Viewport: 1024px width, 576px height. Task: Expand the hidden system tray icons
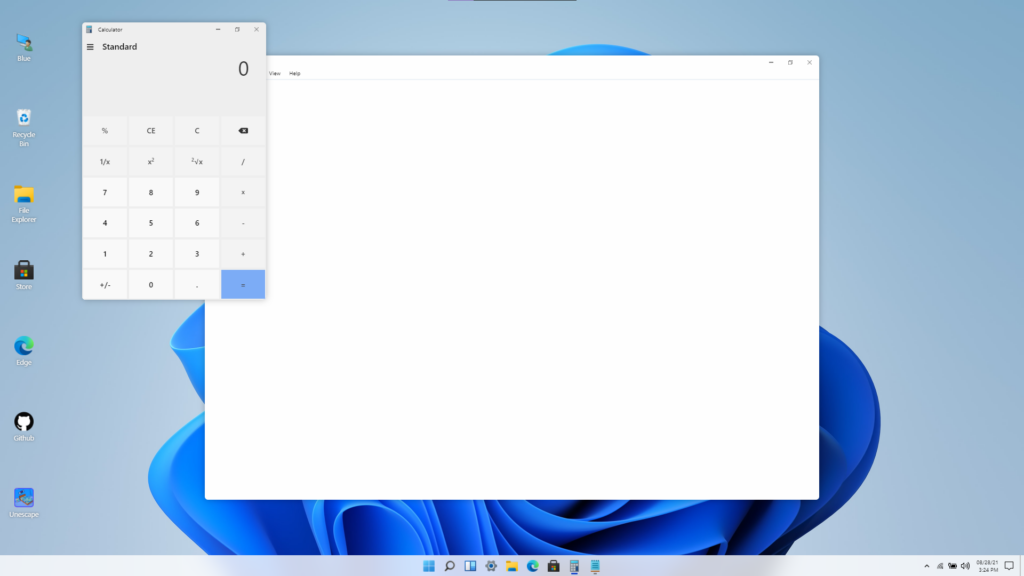pos(927,566)
